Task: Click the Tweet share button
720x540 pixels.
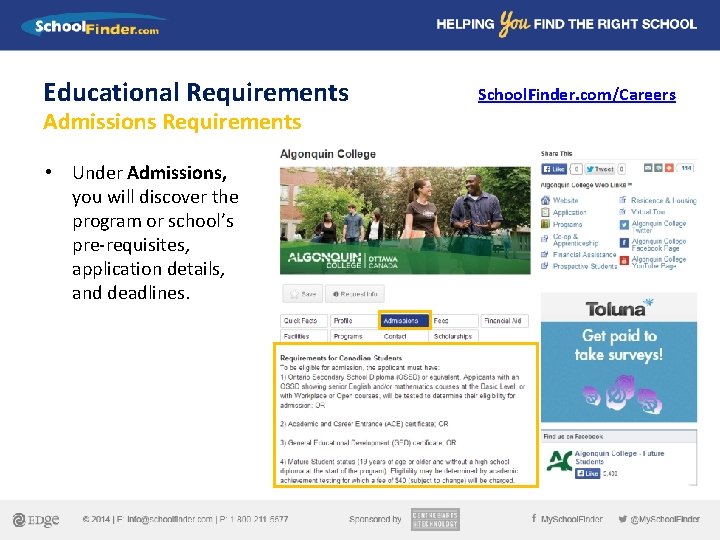Action: coord(600,169)
